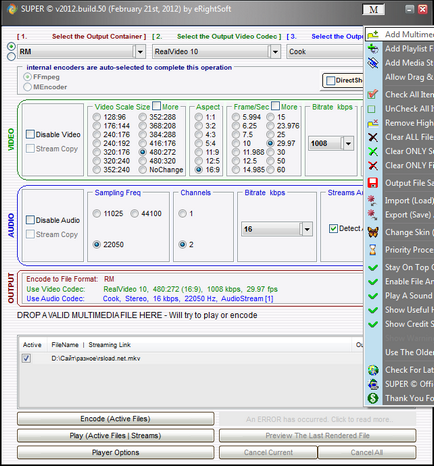Click the red X Clear ONLY icon
The width and height of the screenshot is (434, 466).
(x=373, y=165)
